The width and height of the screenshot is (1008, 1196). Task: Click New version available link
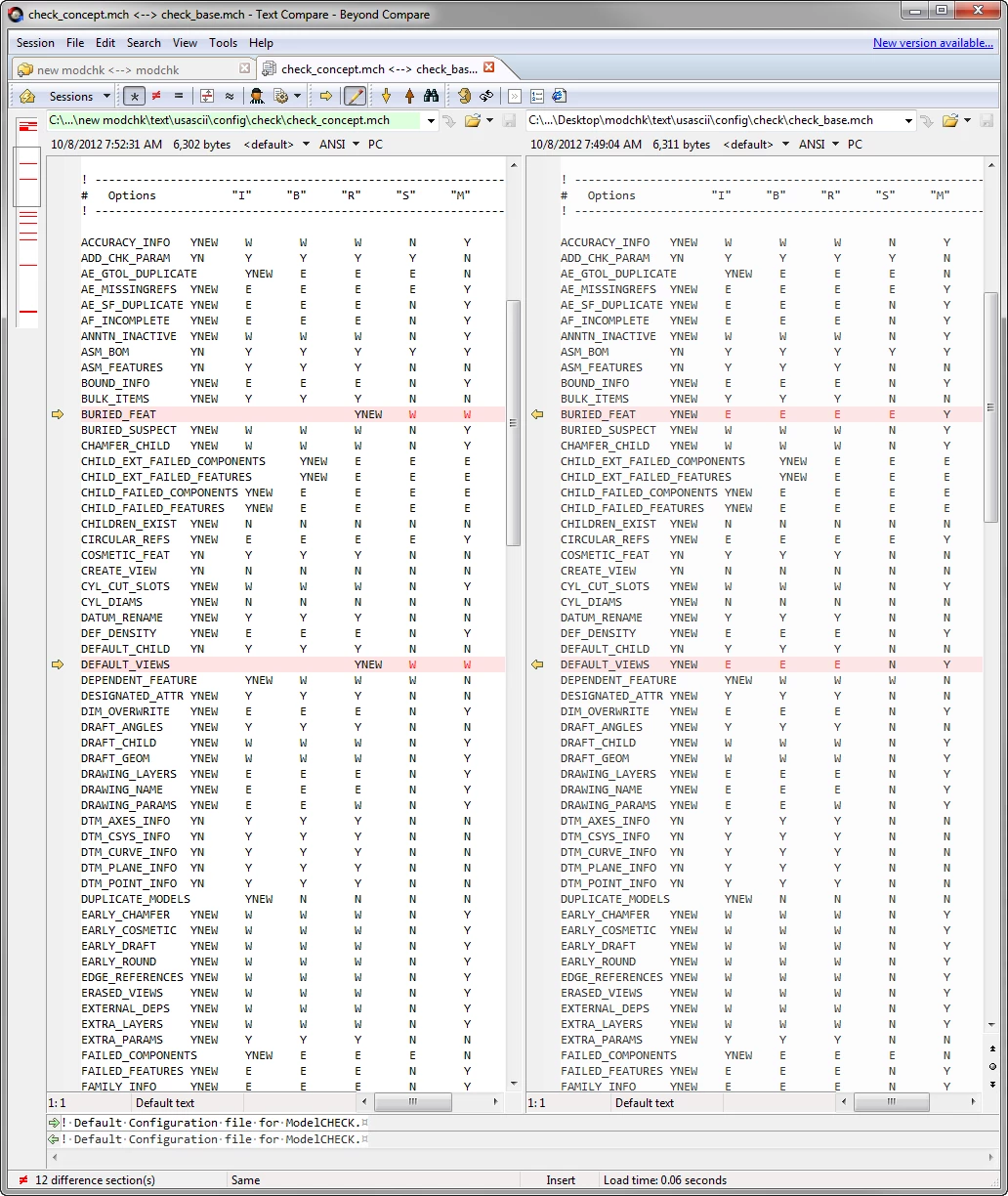coord(933,43)
